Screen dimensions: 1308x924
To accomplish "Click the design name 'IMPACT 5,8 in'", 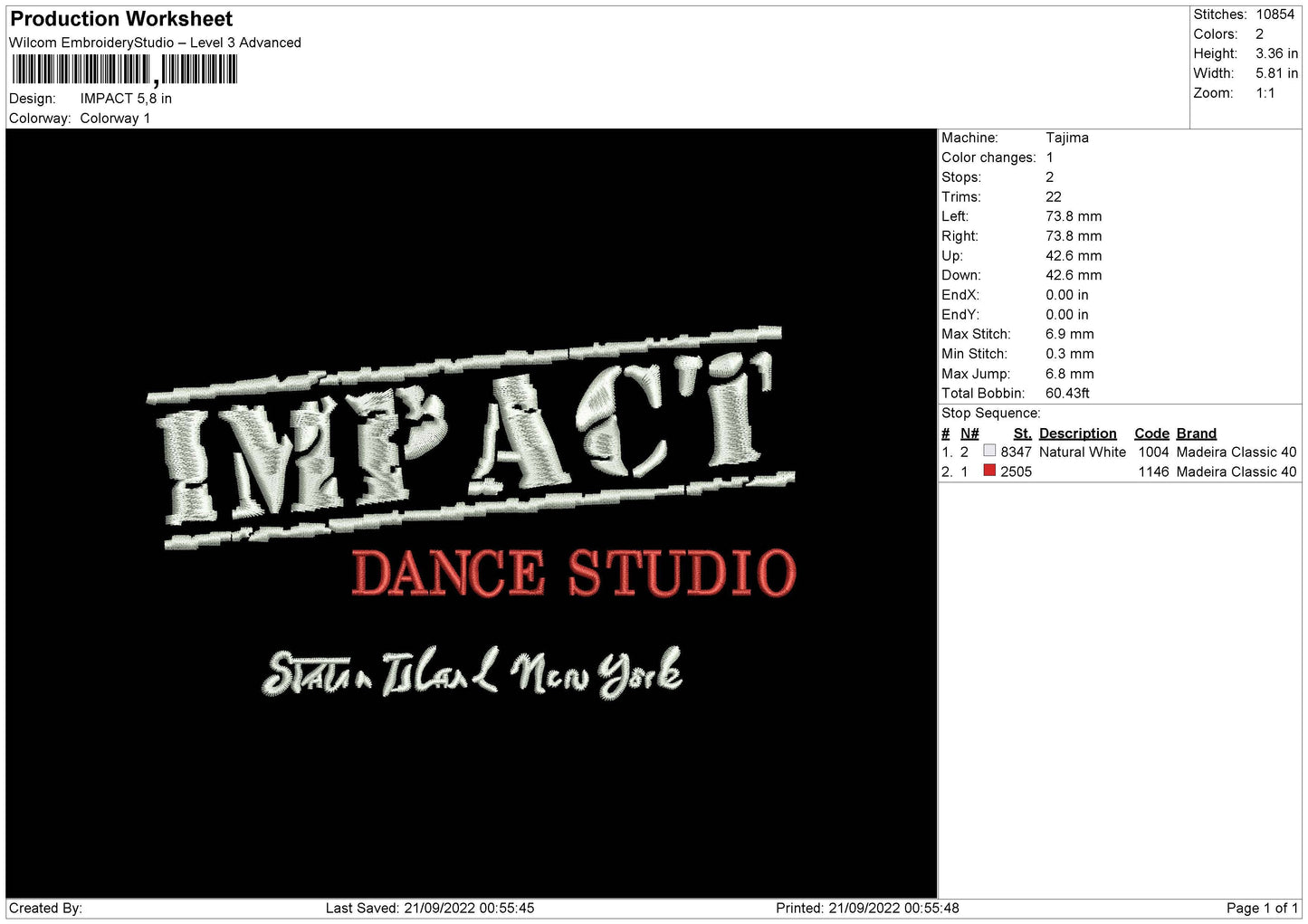I will coord(126,99).
